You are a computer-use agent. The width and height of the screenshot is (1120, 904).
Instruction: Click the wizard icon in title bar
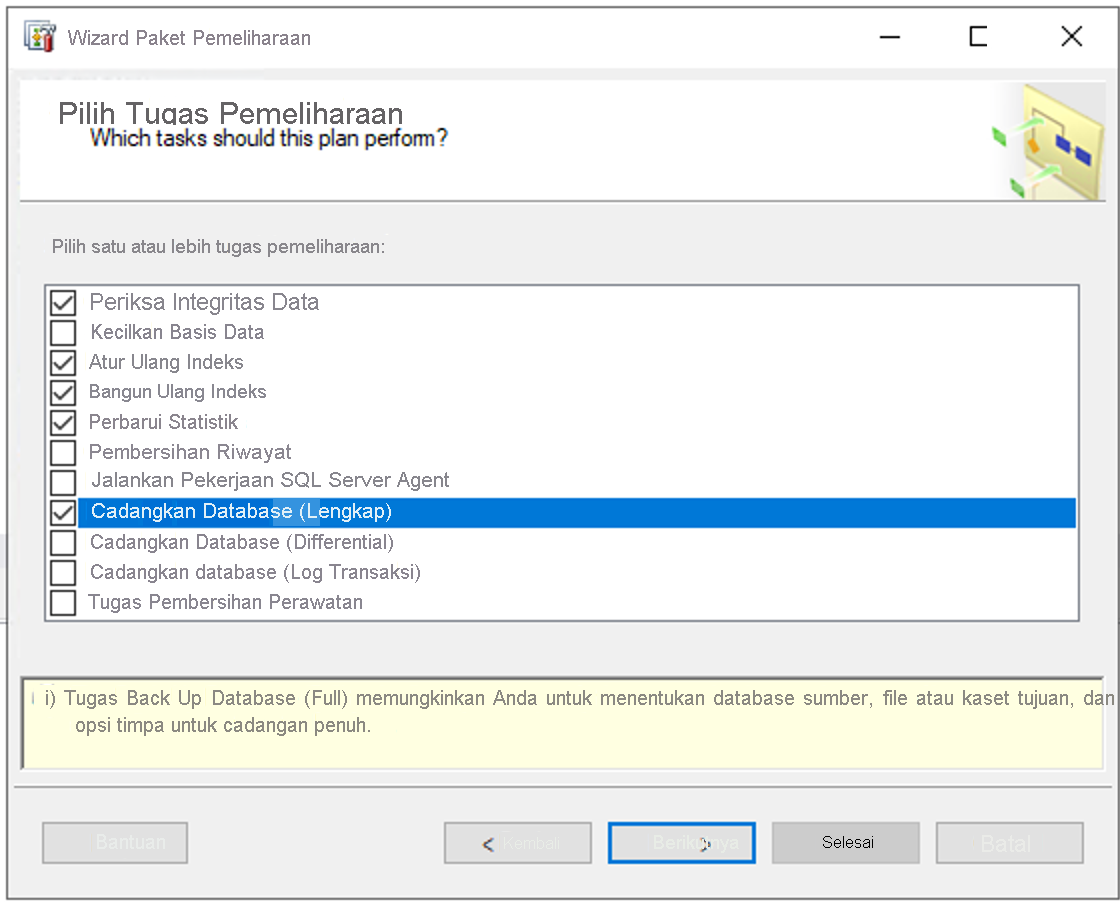pyautogui.click(x=40, y=36)
